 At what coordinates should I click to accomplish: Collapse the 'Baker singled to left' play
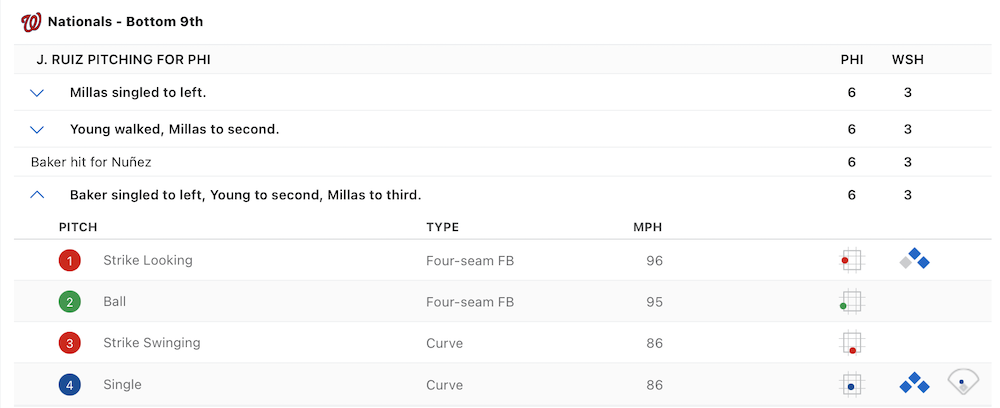click(x=38, y=195)
